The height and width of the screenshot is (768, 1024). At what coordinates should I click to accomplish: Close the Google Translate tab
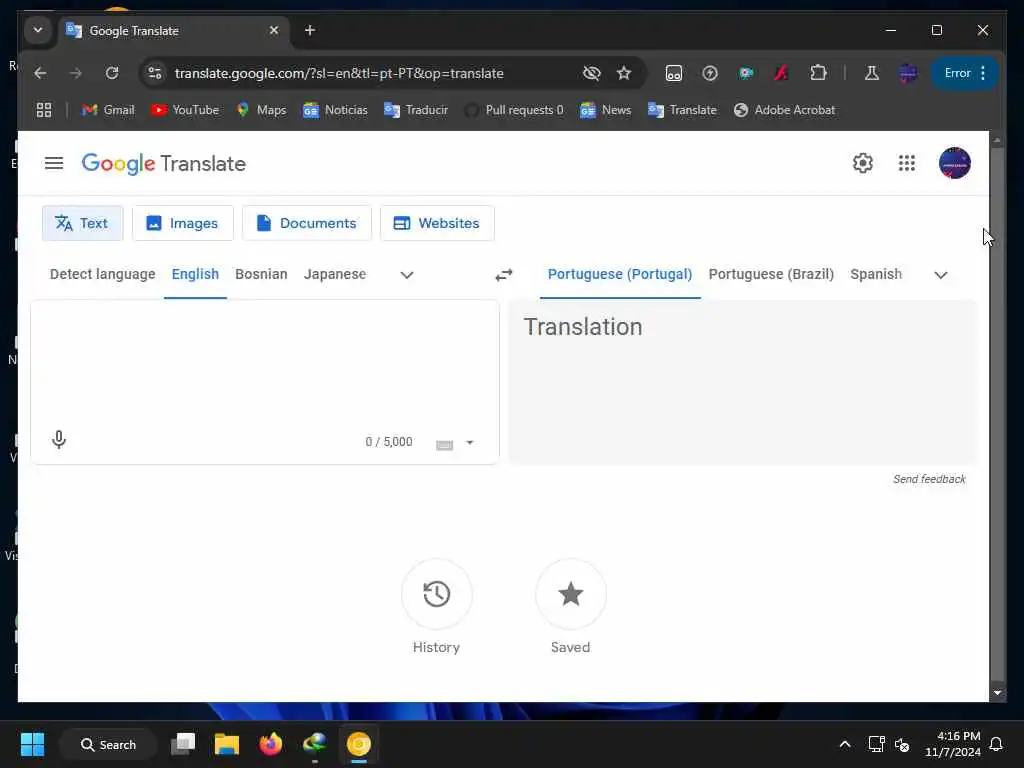click(274, 30)
